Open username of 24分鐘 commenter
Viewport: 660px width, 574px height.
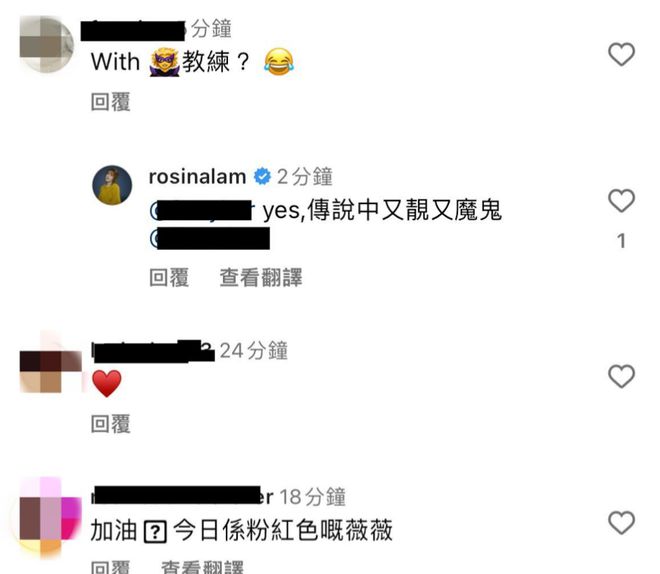[x=153, y=351]
